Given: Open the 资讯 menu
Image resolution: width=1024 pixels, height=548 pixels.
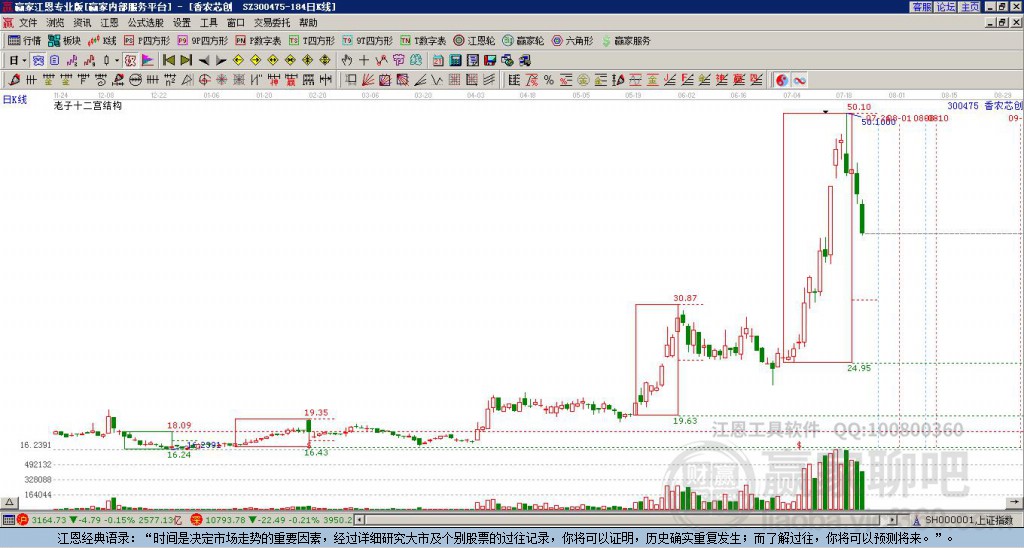Looking at the screenshot, I should click(82, 23).
